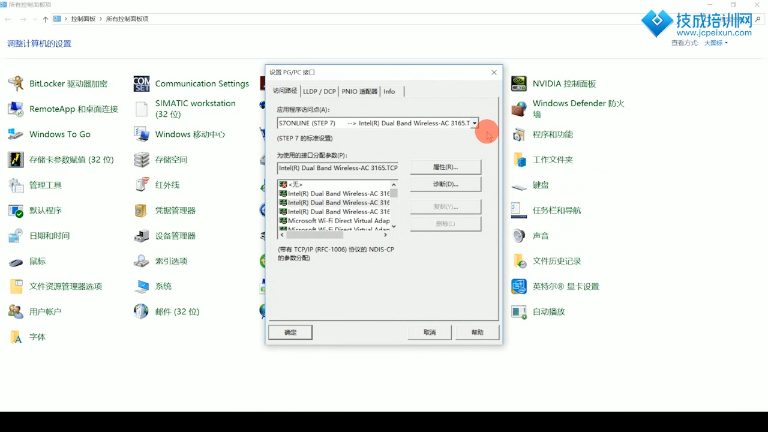Open 任务栏和导航 icon
This screenshot has width=768, height=432.
(x=519, y=211)
